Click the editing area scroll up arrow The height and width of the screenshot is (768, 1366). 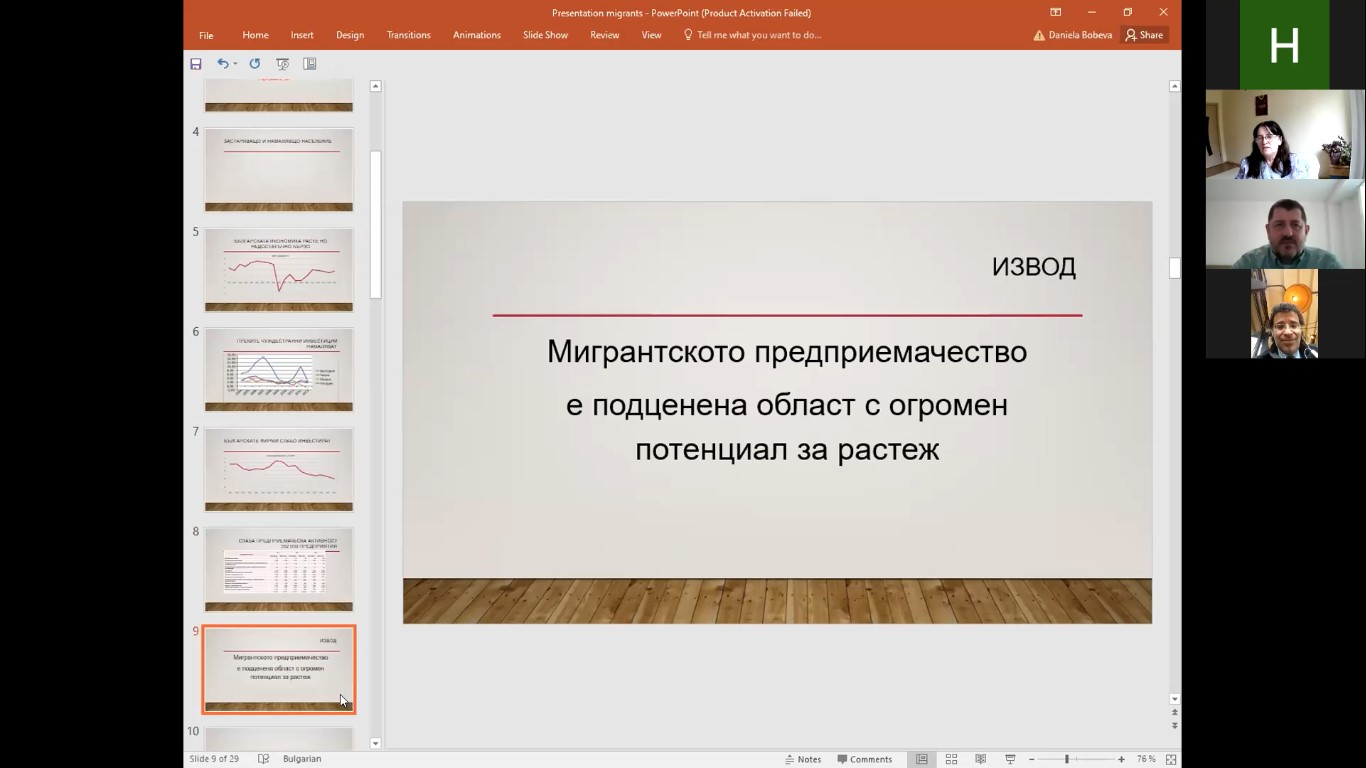[1175, 86]
